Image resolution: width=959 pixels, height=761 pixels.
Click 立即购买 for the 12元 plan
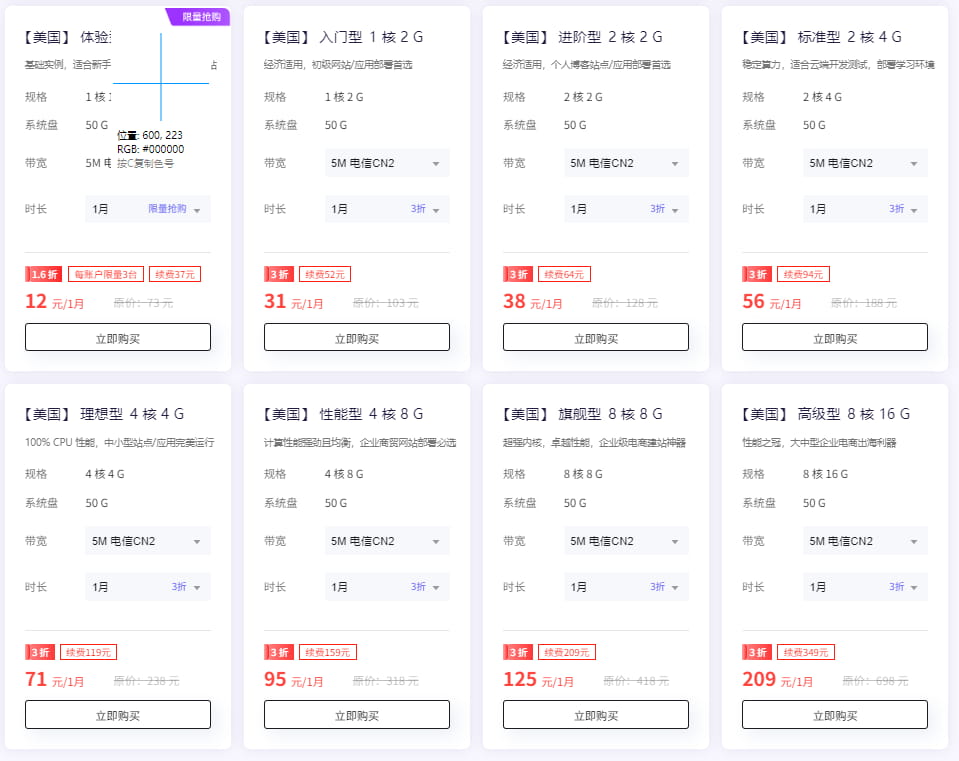click(118, 338)
